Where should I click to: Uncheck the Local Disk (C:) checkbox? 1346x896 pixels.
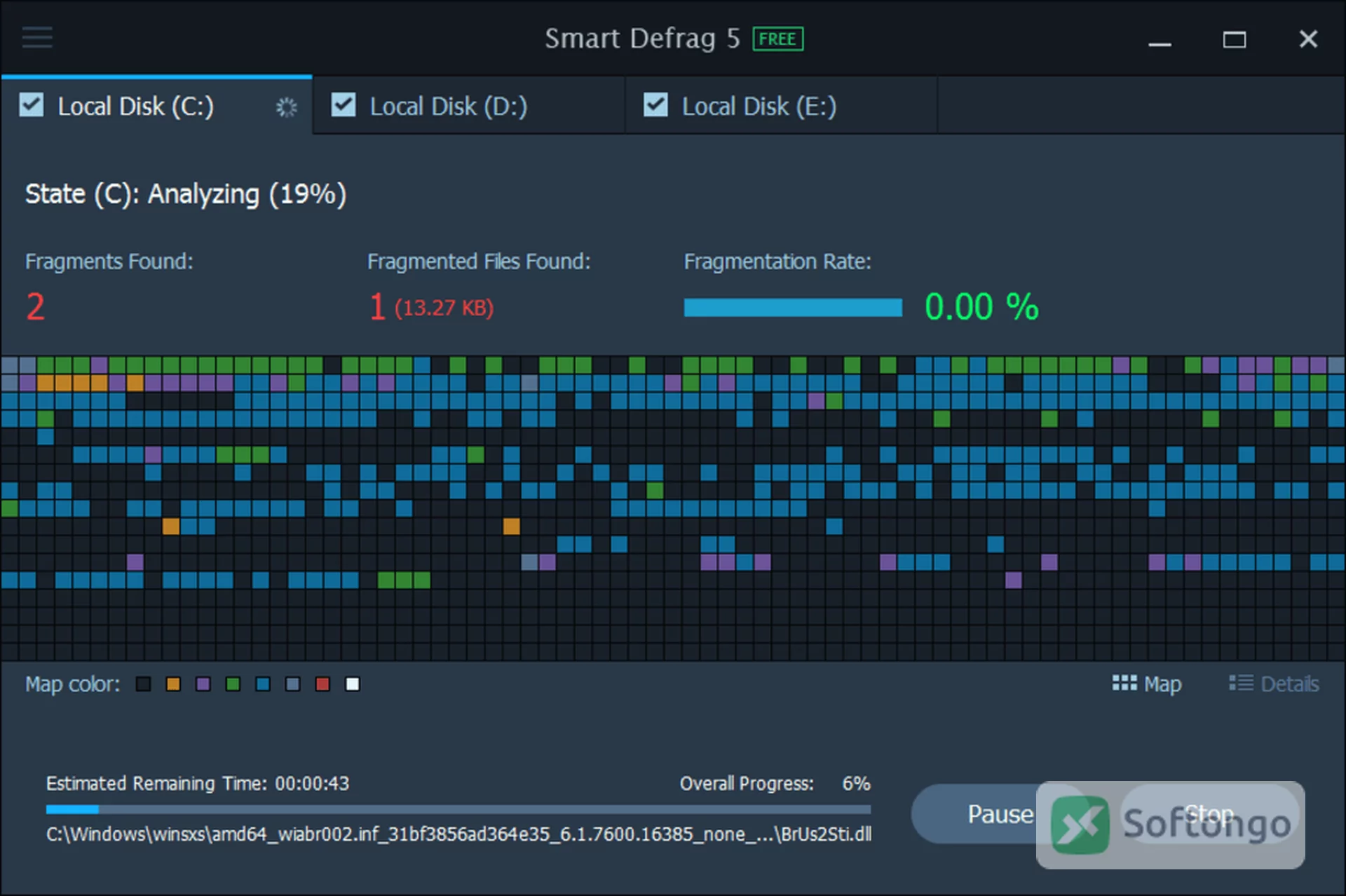pos(32,105)
